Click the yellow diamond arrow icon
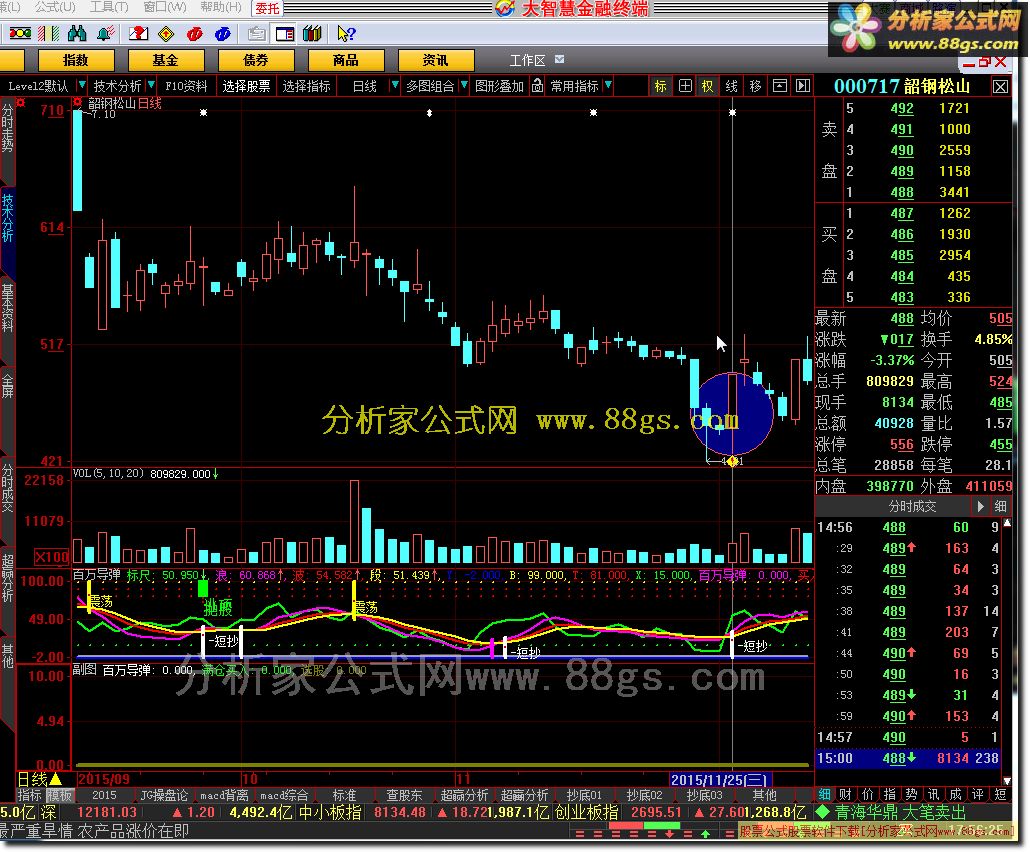 coord(166,34)
